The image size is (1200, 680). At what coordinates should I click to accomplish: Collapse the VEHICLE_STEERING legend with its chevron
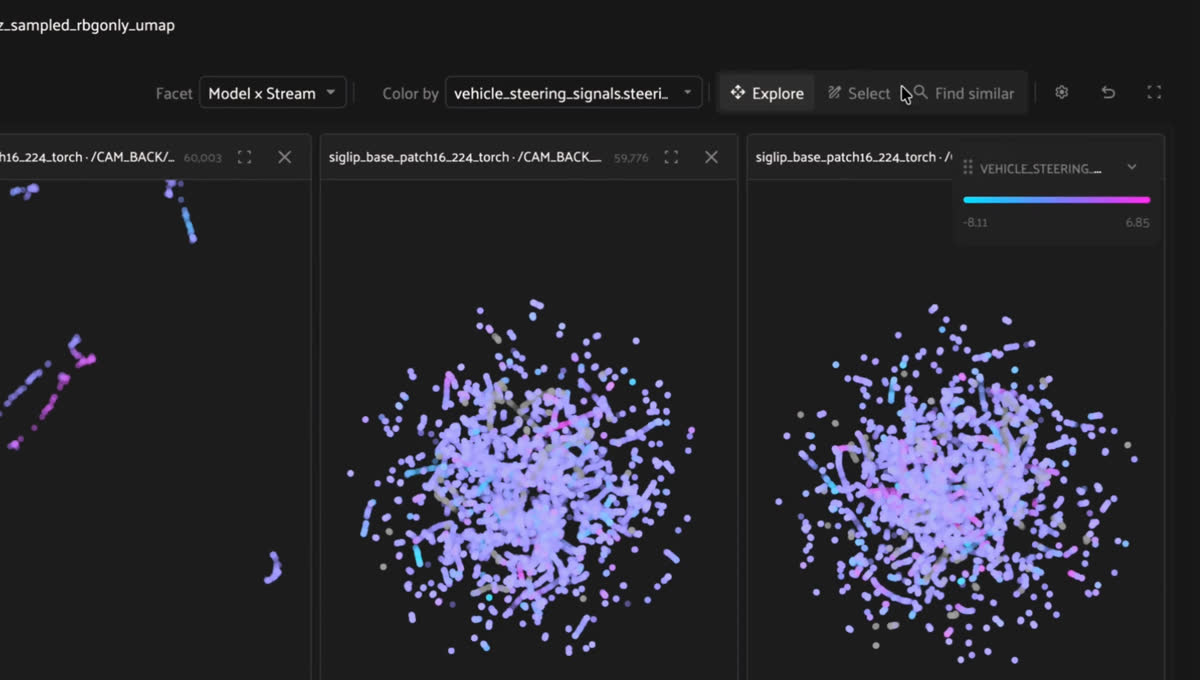click(1132, 167)
